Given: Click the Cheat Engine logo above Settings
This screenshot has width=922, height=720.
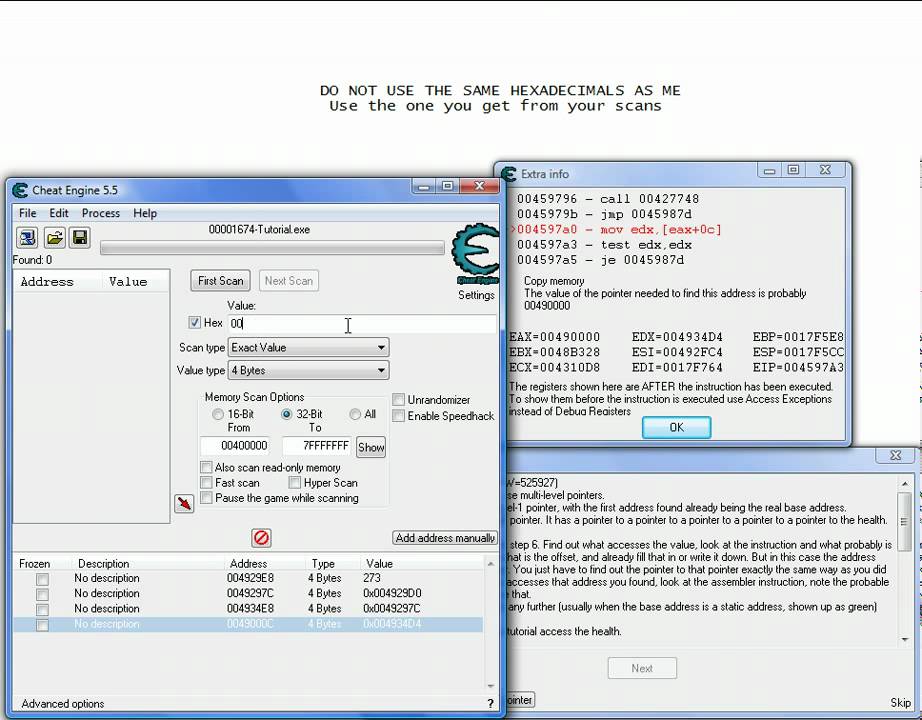Looking at the screenshot, I should pos(476,254).
